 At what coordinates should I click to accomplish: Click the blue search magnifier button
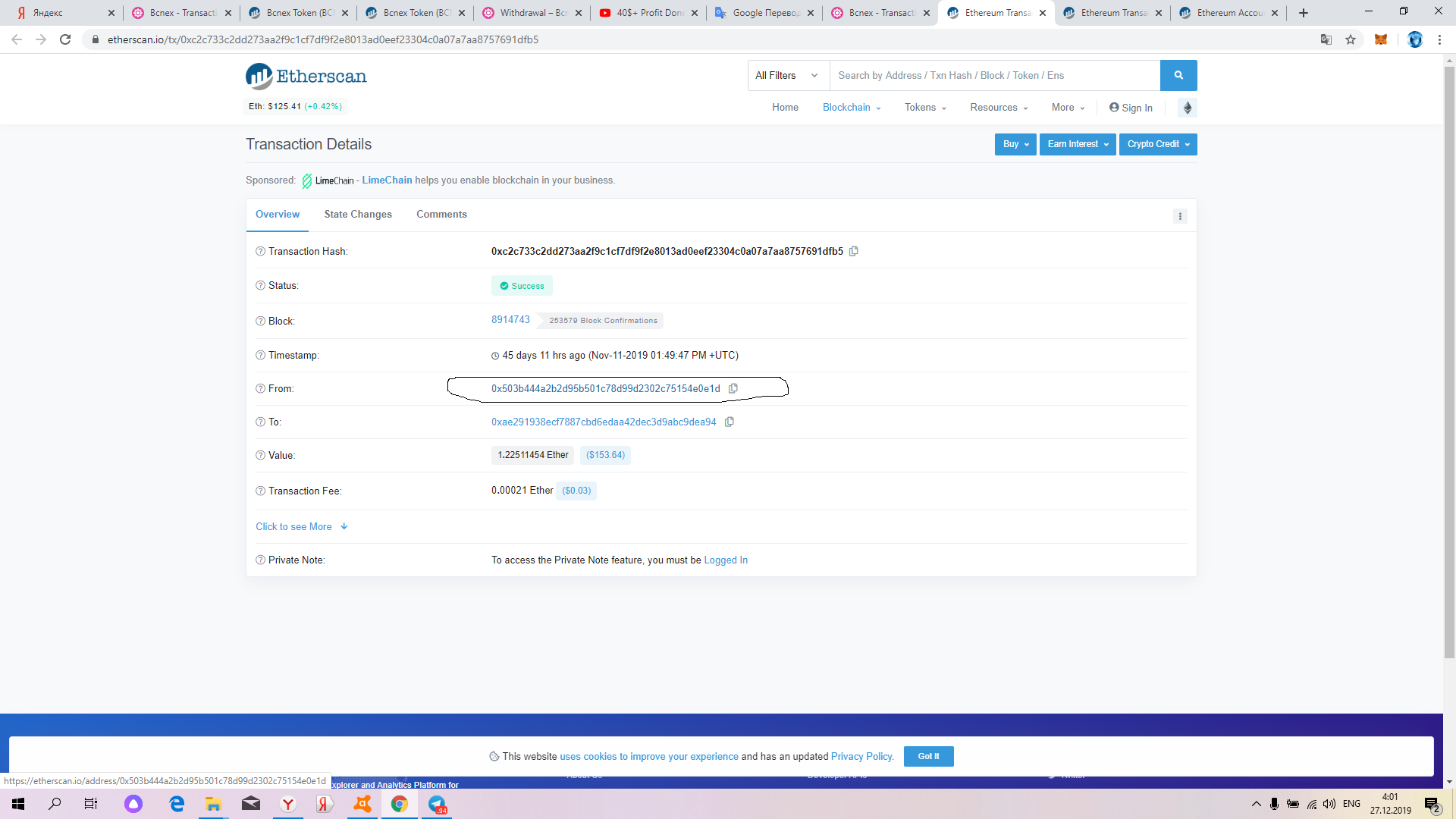pyautogui.click(x=1178, y=75)
